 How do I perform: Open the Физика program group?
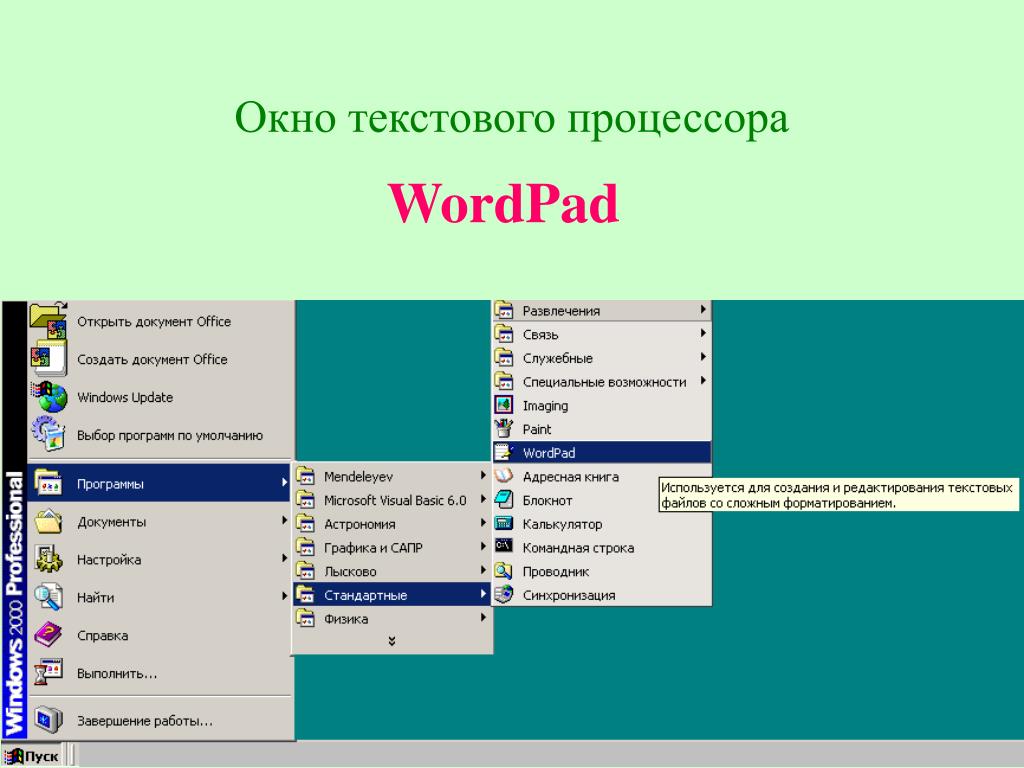(x=391, y=618)
